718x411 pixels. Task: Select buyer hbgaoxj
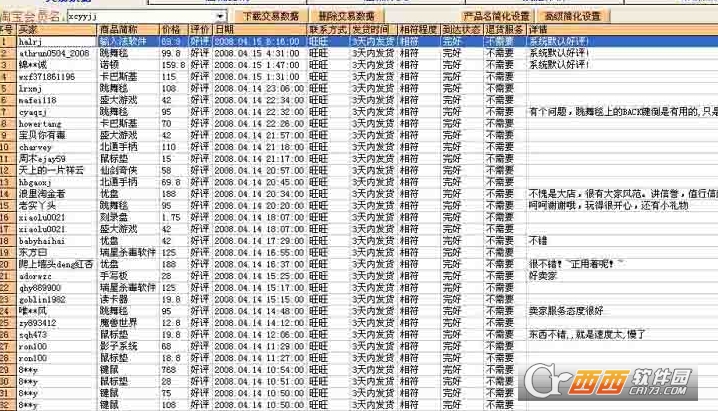tap(35, 182)
